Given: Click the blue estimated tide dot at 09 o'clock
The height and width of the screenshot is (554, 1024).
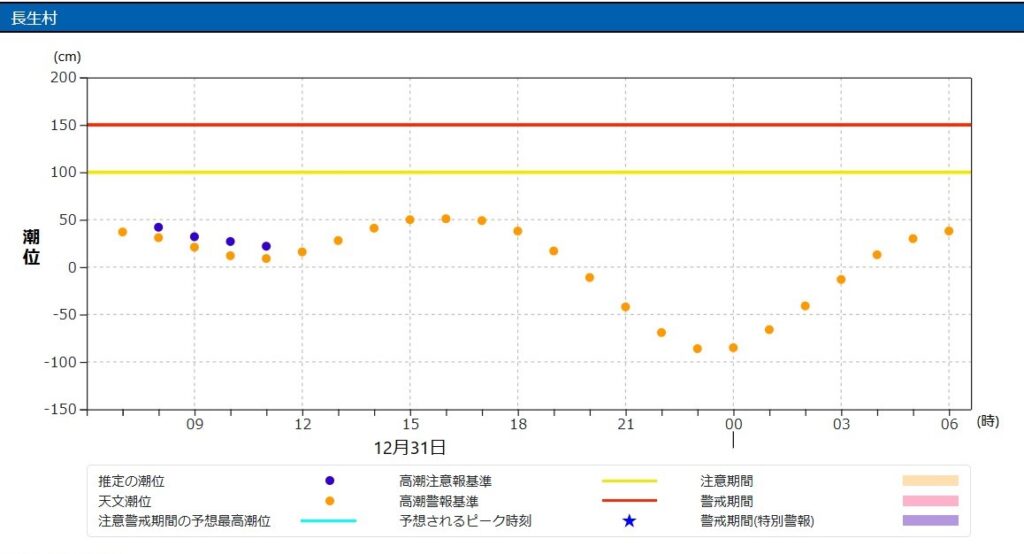Looking at the screenshot, I should (x=194, y=237).
